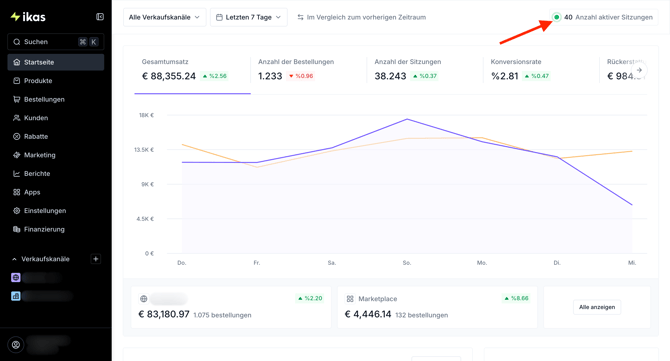Open Berichte in sidebar

click(56, 173)
